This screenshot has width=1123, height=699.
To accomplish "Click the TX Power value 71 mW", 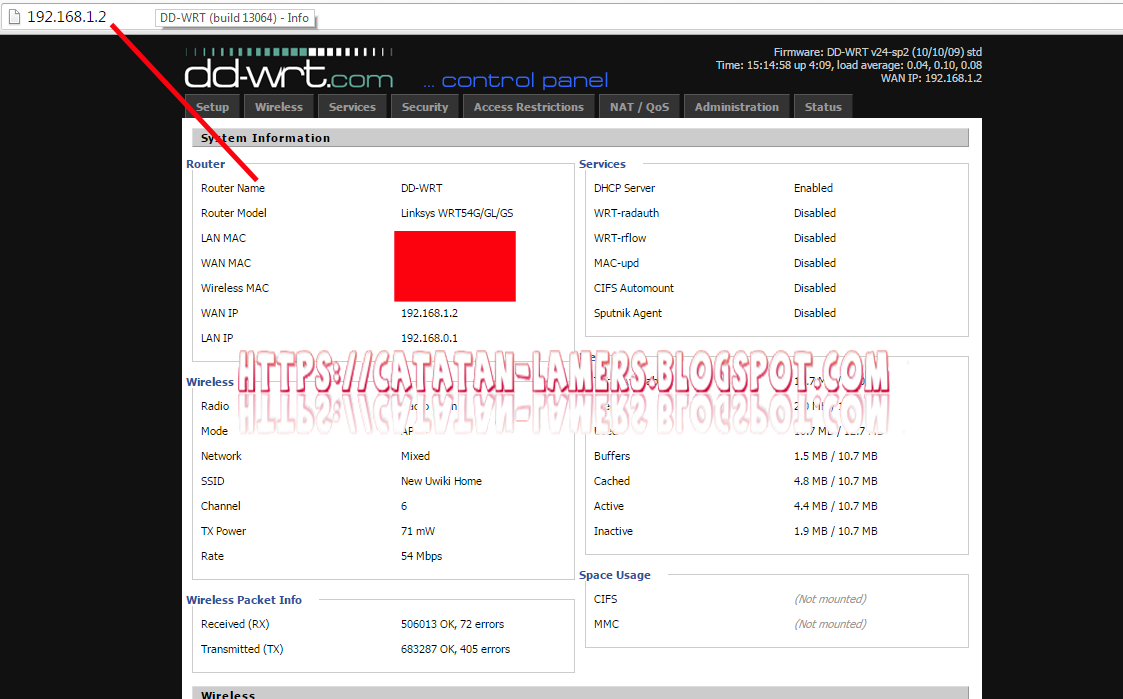I will coord(418,531).
